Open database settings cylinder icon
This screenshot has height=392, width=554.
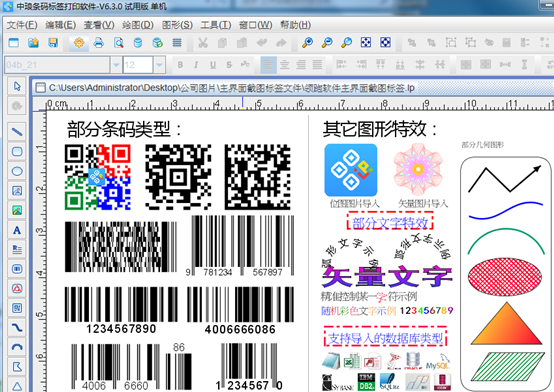pyautogui.click(x=138, y=43)
